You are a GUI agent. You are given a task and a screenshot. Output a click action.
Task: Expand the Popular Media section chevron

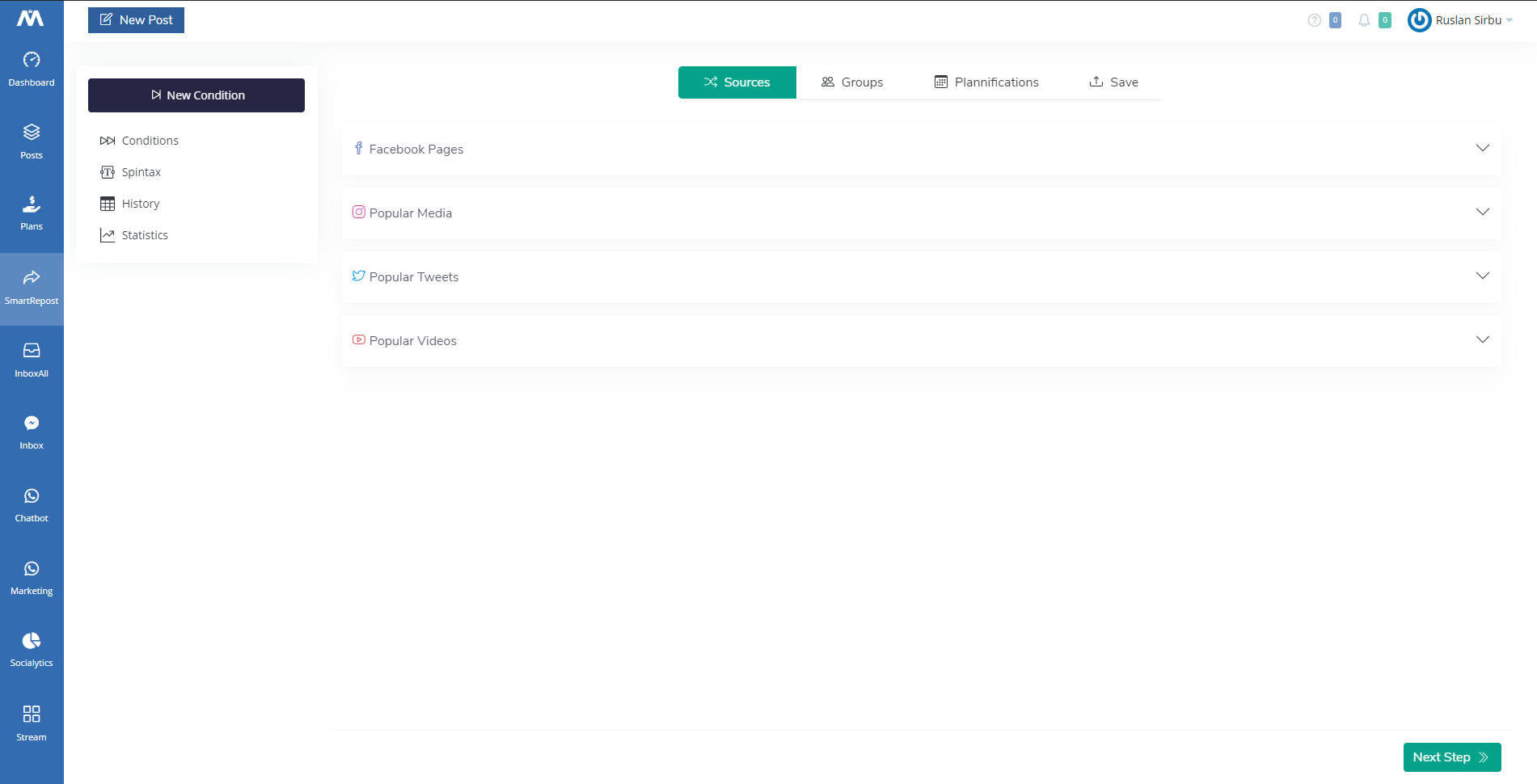click(1483, 212)
